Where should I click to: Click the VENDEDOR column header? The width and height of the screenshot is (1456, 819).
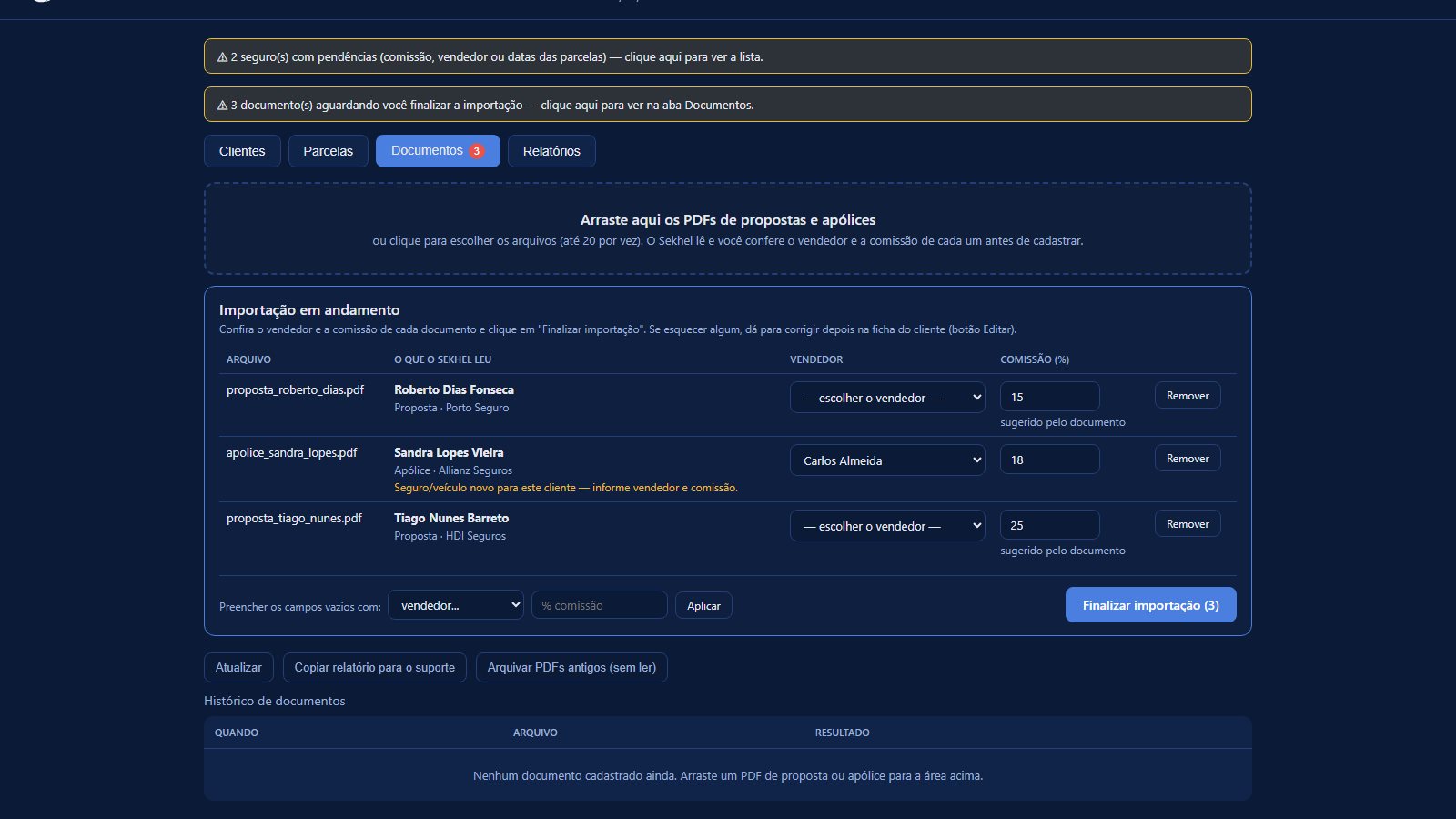click(x=816, y=359)
